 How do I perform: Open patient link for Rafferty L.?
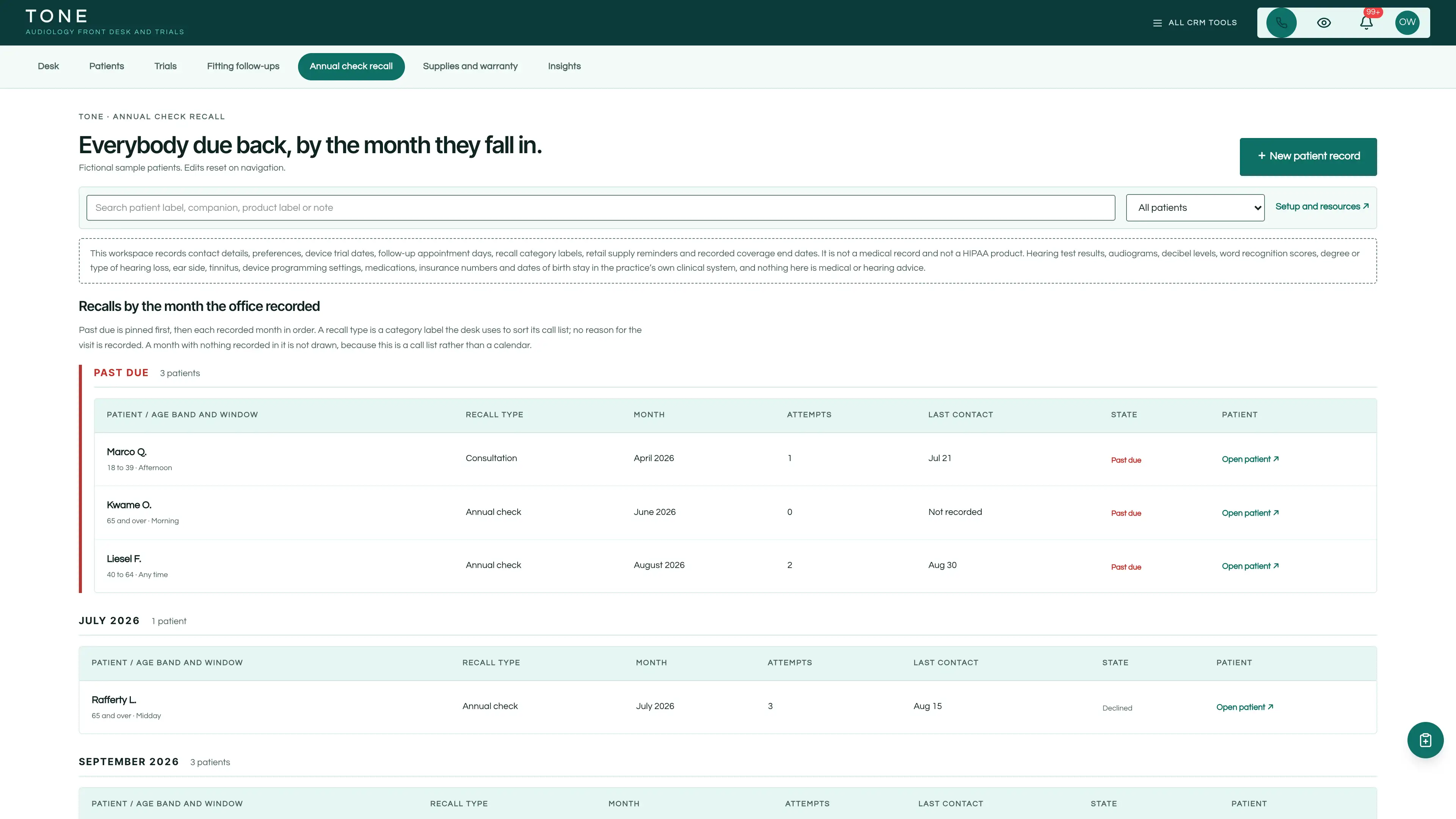click(x=1244, y=707)
